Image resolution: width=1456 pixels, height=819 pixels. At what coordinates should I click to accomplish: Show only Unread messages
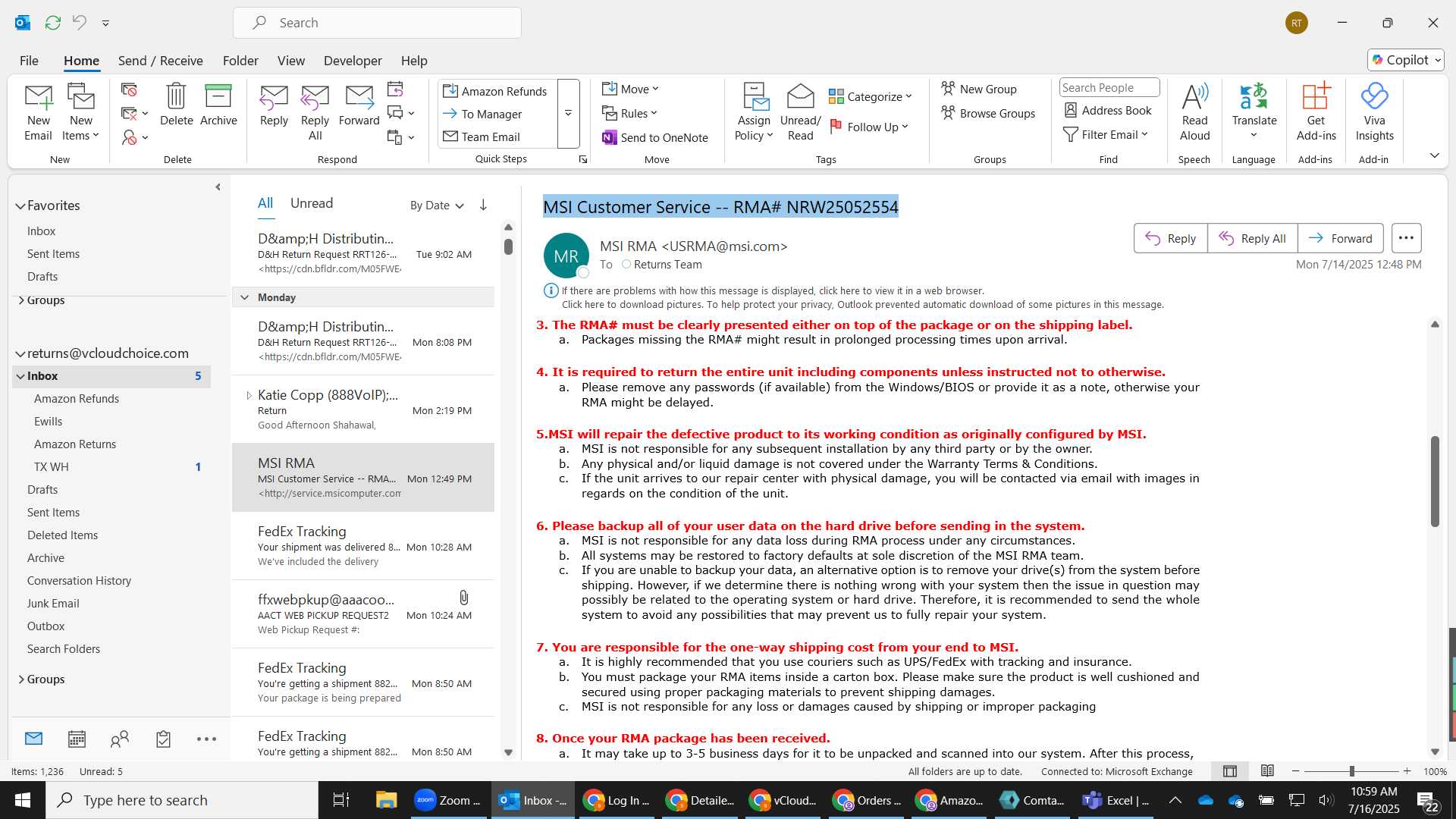[312, 203]
